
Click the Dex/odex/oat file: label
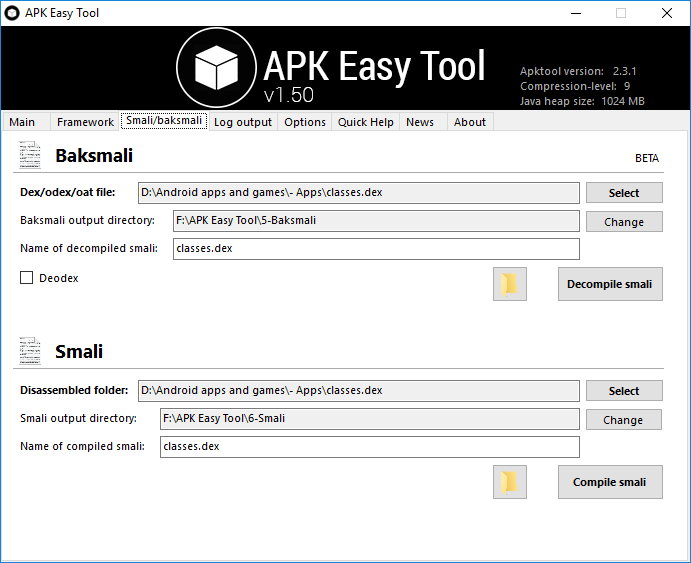[x=67, y=193]
